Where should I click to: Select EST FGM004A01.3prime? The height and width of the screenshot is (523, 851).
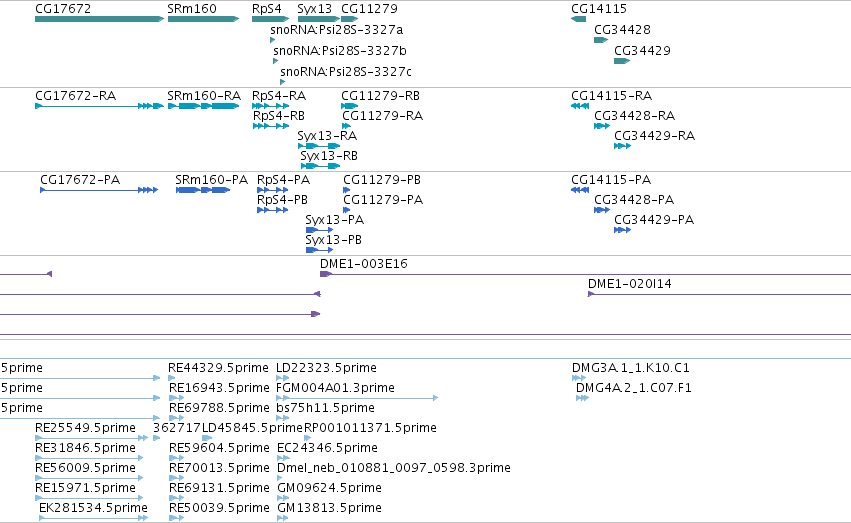tap(335, 388)
